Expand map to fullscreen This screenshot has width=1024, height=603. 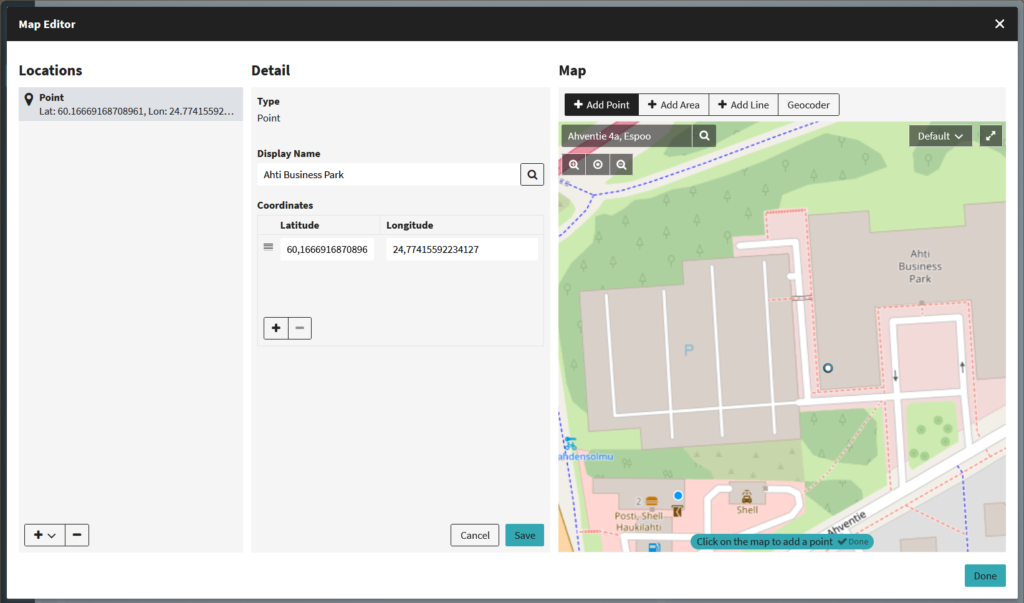coord(991,135)
